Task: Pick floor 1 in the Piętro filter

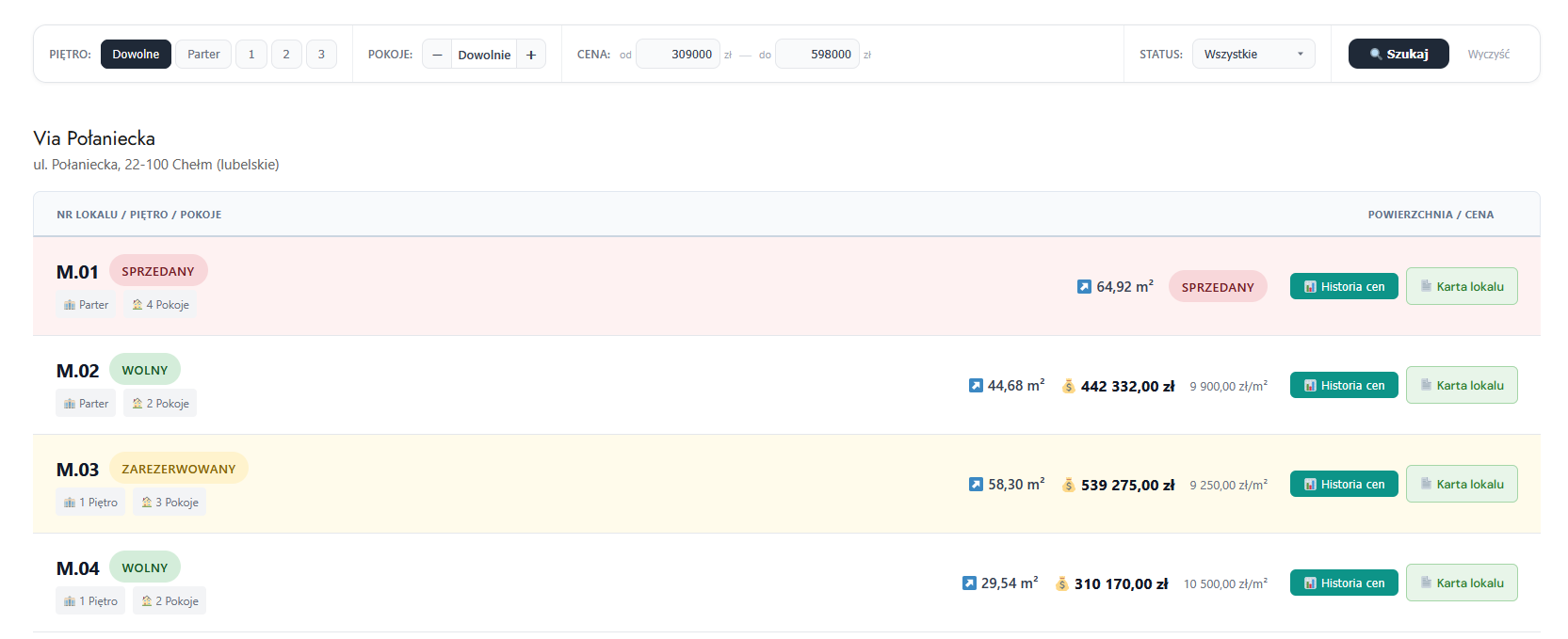Action: pyautogui.click(x=251, y=55)
